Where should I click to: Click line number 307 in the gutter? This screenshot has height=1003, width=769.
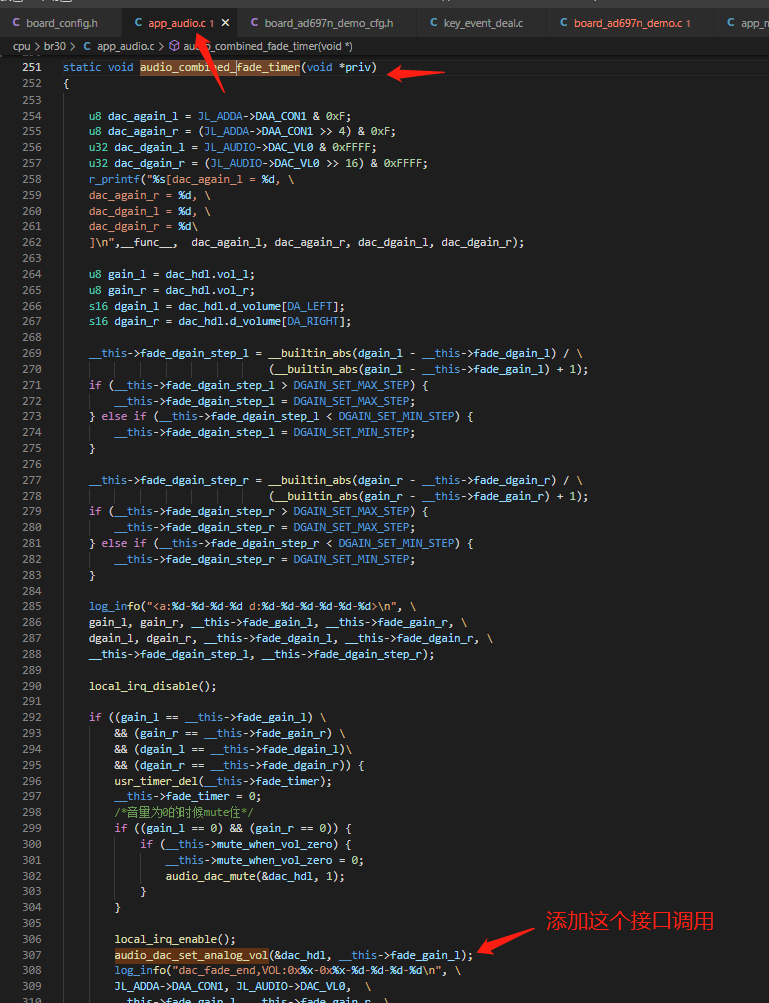click(31, 955)
